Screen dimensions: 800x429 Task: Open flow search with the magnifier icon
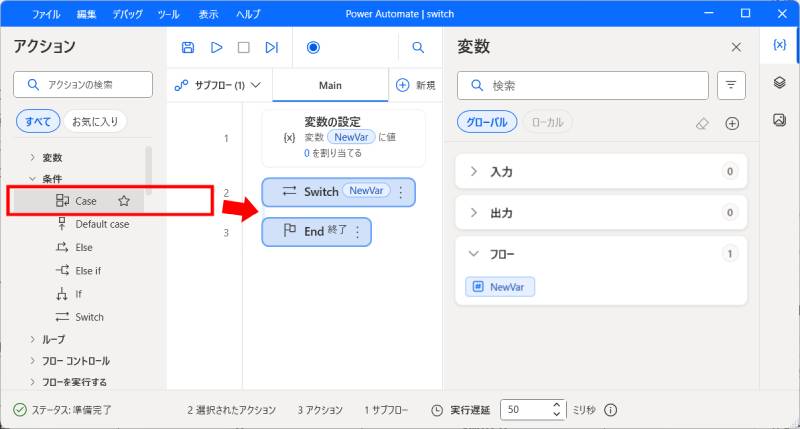pyautogui.click(x=418, y=47)
